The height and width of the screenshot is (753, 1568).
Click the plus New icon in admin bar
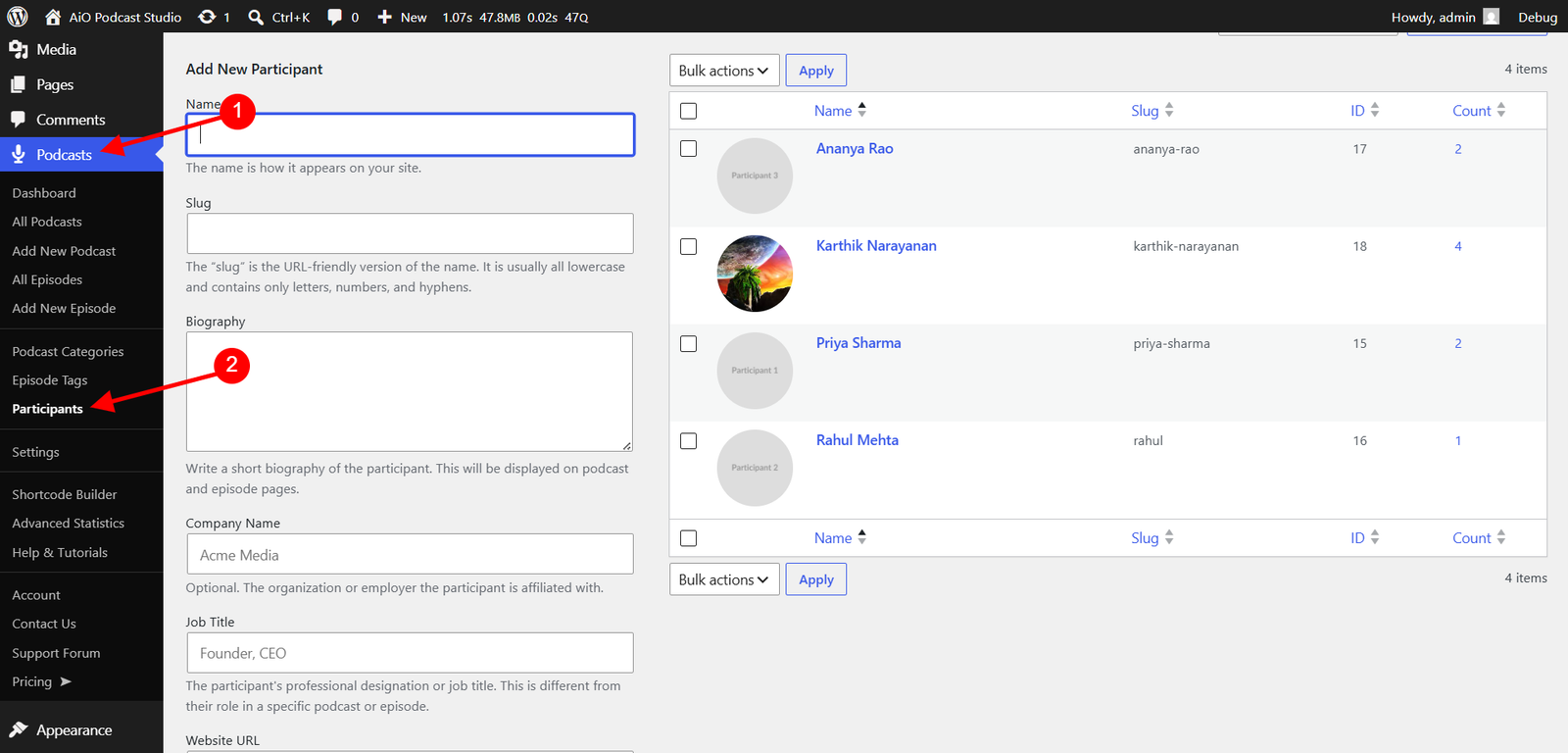pyautogui.click(x=385, y=17)
